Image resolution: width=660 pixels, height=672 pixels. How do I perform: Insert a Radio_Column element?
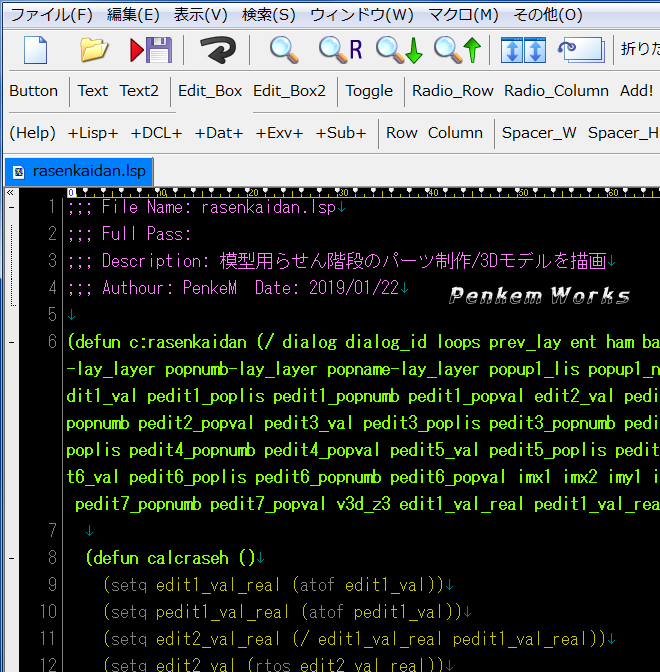pyautogui.click(x=556, y=91)
